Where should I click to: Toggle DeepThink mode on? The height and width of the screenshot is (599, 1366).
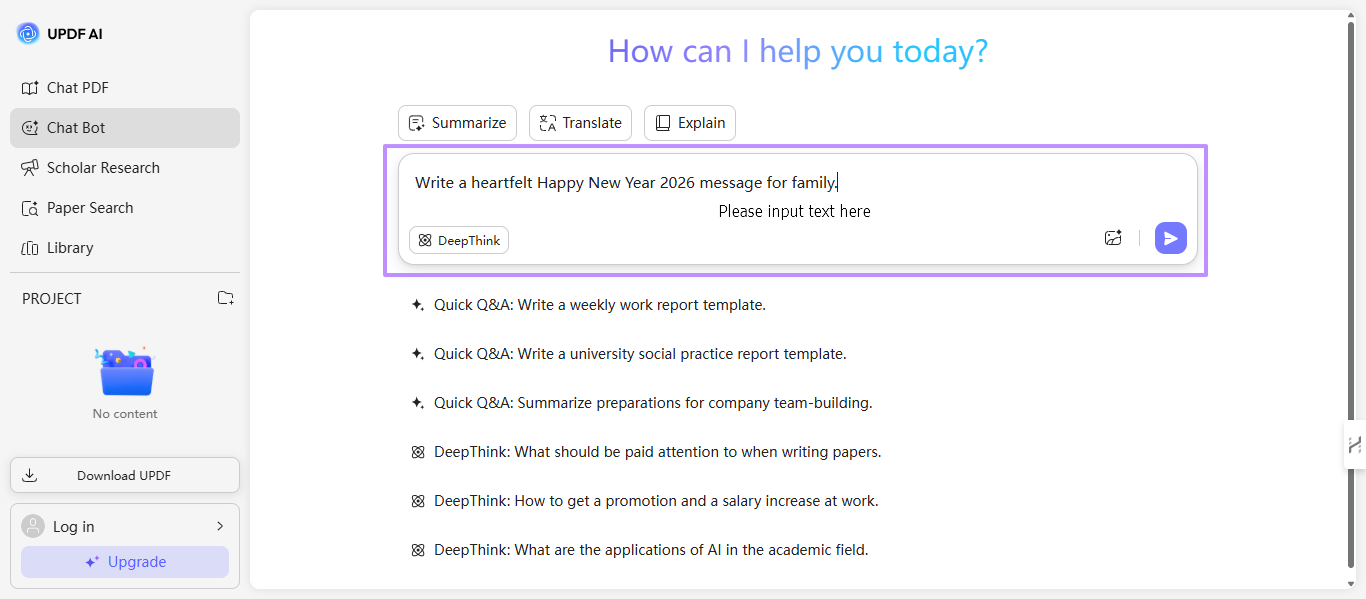pyautogui.click(x=459, y=240)
